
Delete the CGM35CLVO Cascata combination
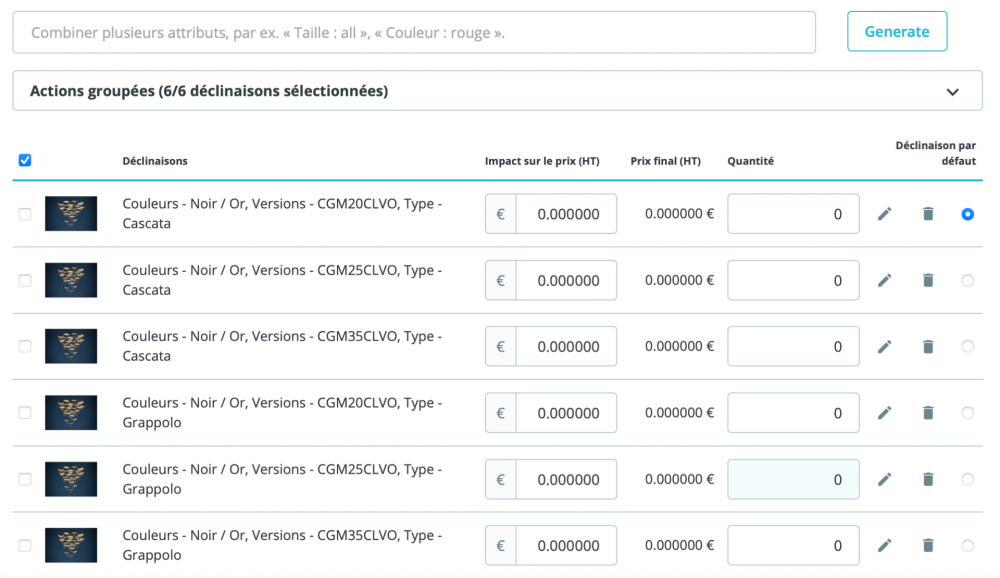(x=929, y=346)
